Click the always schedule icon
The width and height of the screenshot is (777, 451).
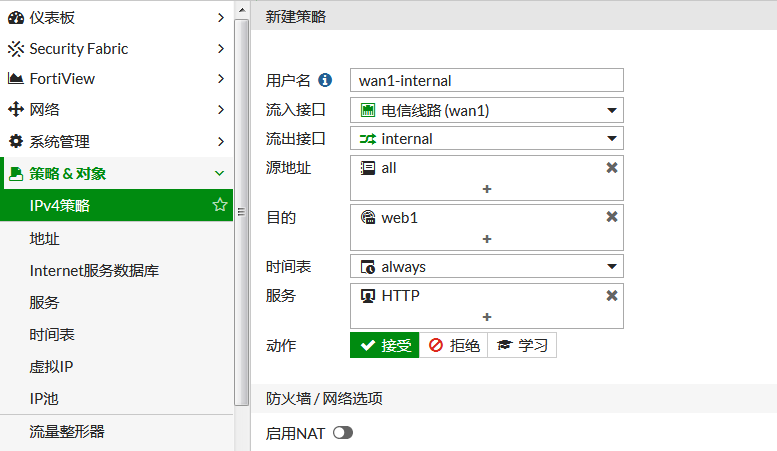point(368,267)
